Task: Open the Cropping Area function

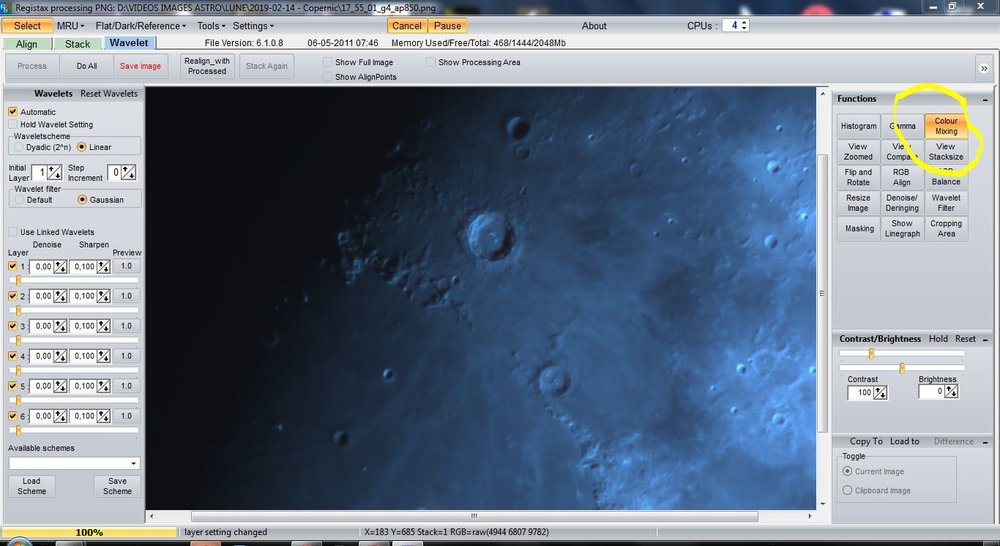Action: [946, 228]
